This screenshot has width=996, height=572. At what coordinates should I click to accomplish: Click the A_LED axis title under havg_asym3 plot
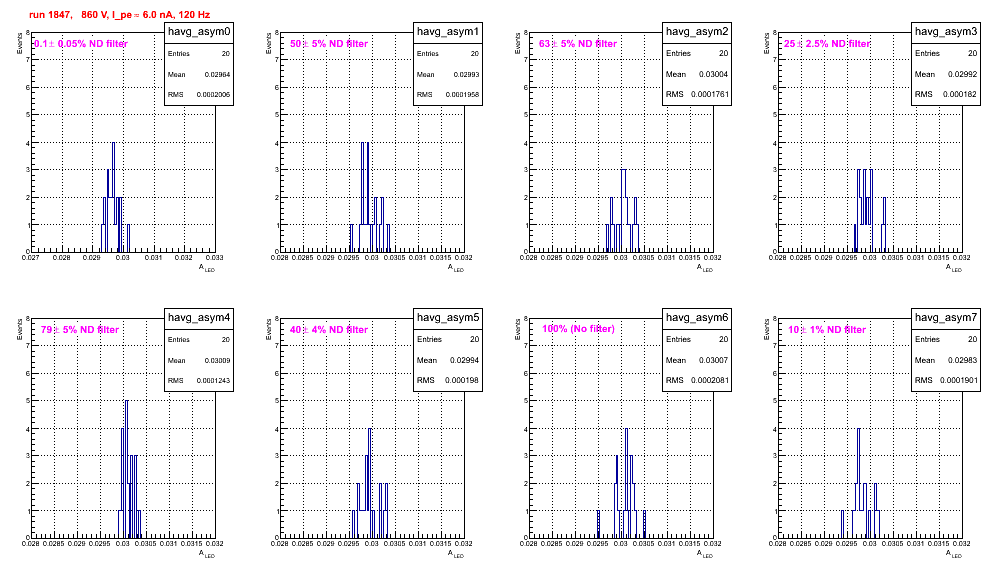tap(954, 268)
